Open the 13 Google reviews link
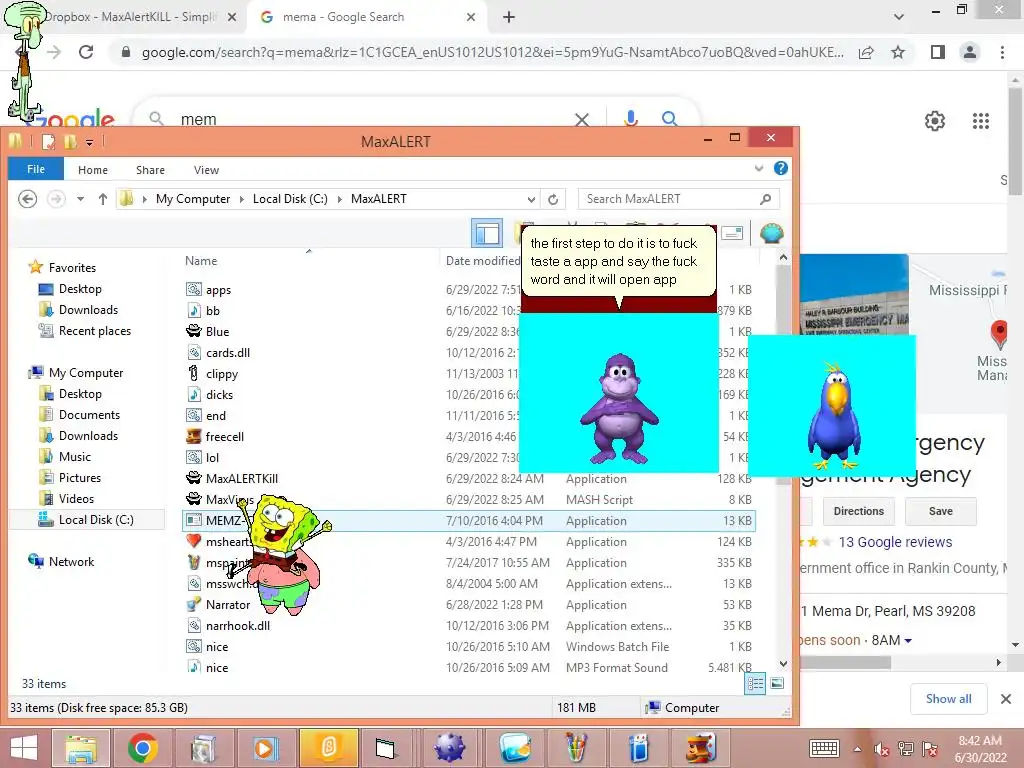Image resolution: width=1024 pixels, height=768 pixels. click(x=895, y=542)
